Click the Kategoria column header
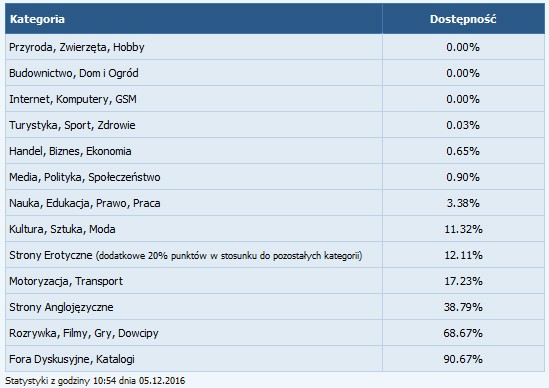Viewport: 549px width, 388px height. point(37,19)
